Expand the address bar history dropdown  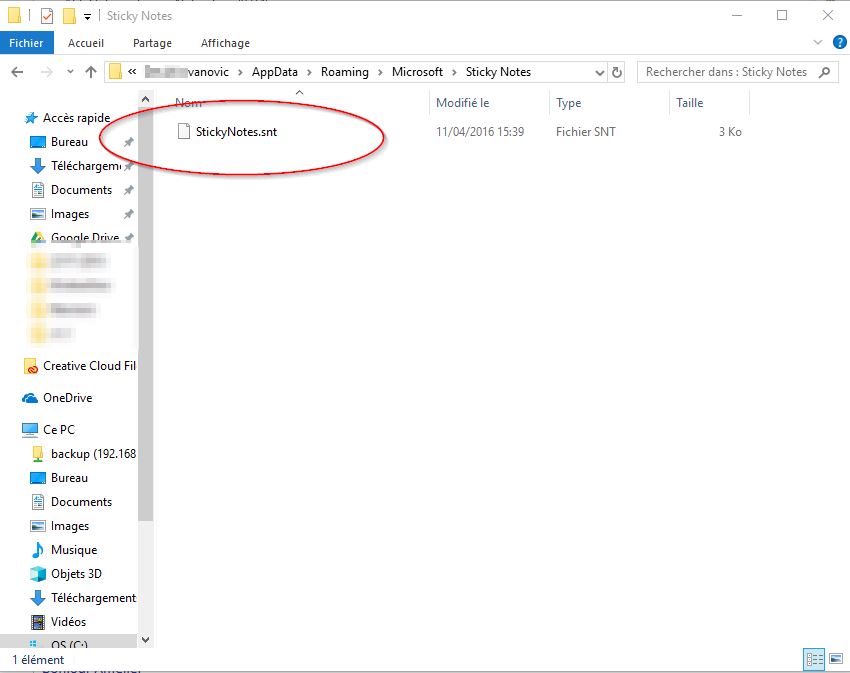click(x=600, y=72)
